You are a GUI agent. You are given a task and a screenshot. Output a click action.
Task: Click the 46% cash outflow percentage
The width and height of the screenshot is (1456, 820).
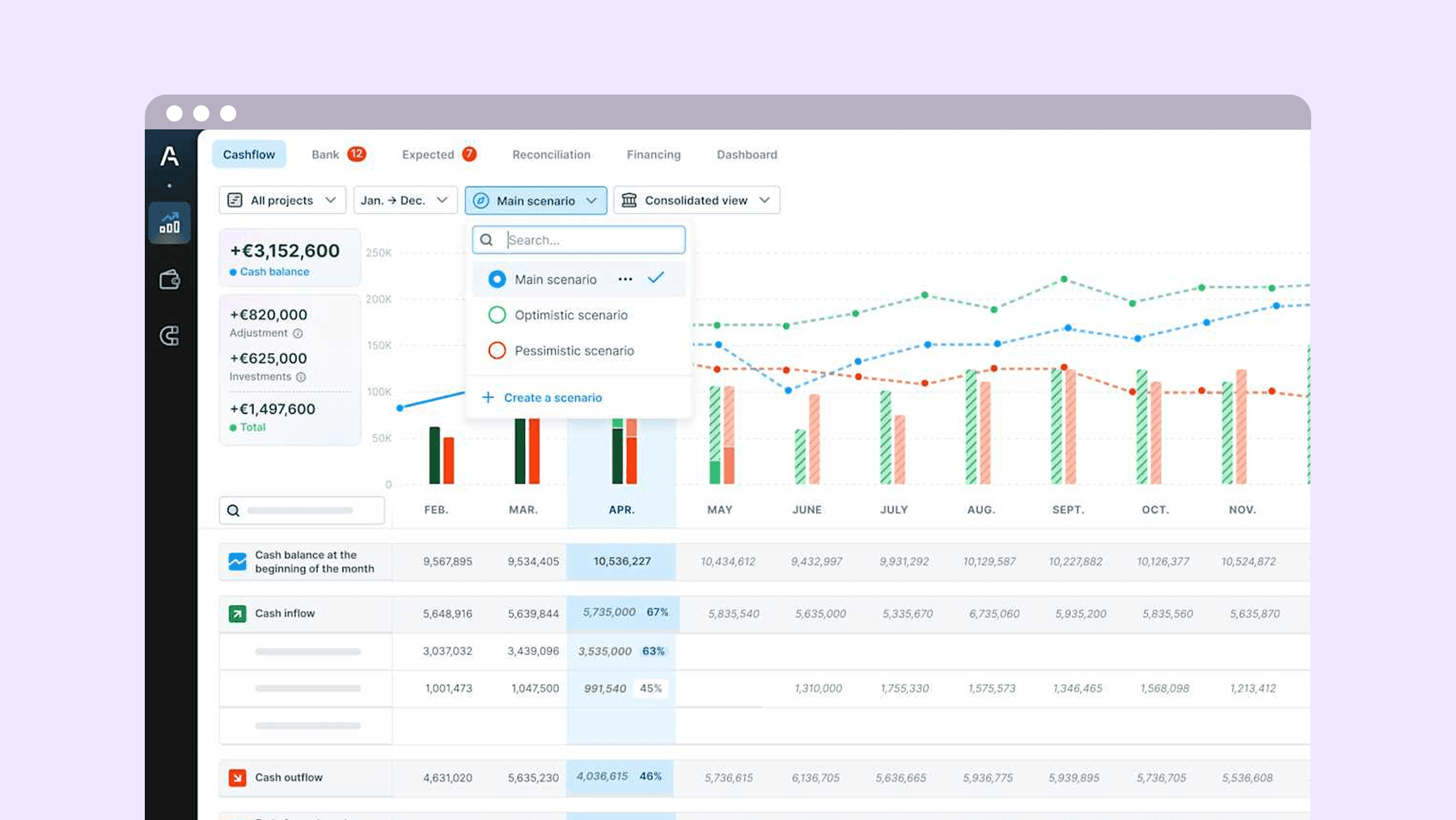point(650,776)
